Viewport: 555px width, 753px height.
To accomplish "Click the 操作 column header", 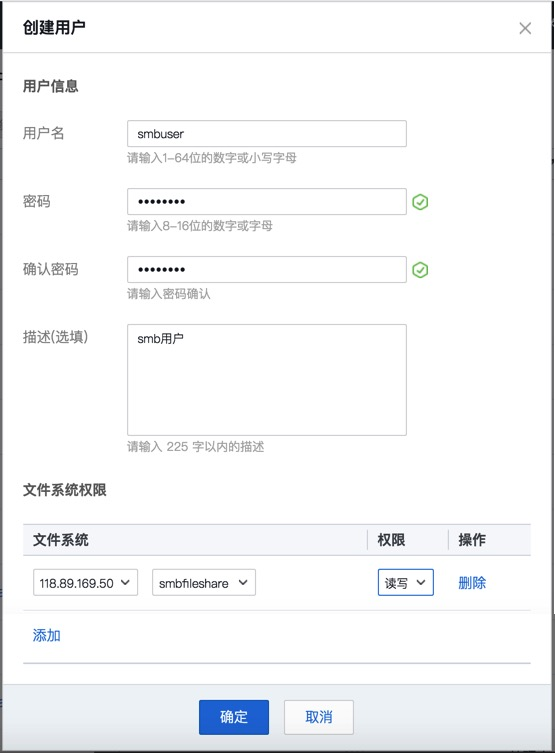I will tap(472, 540).
